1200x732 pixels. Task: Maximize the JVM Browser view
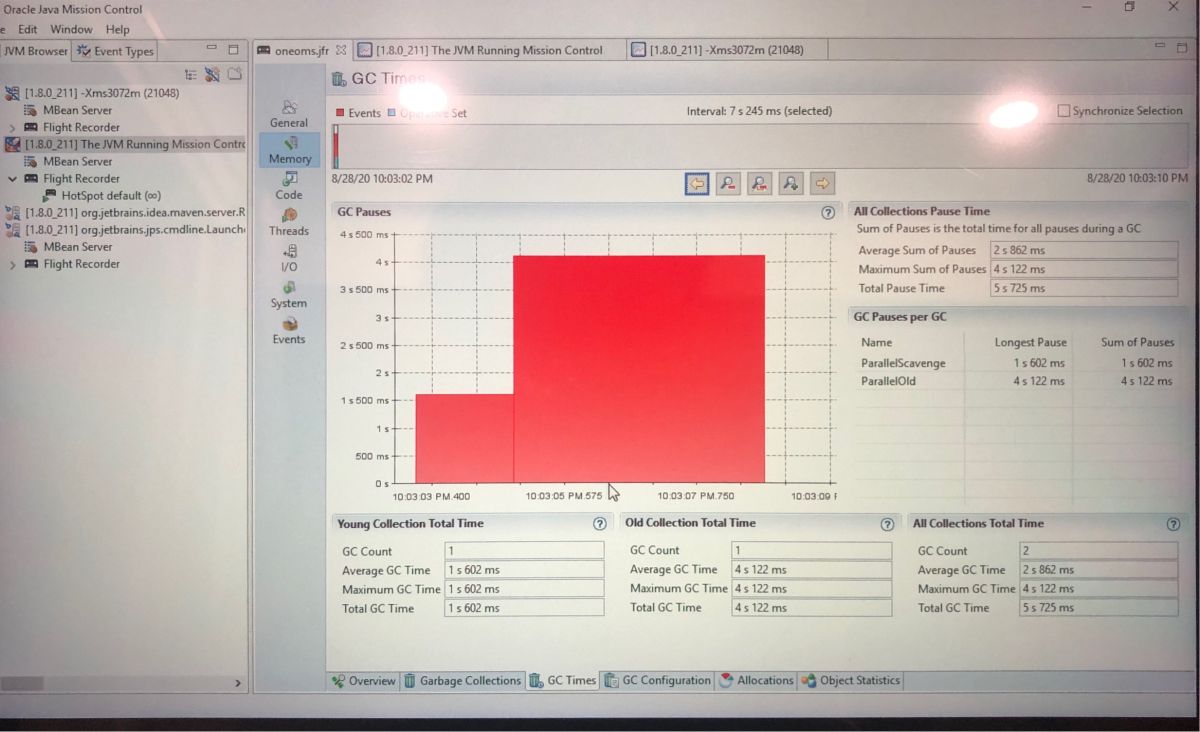(233, 49)
